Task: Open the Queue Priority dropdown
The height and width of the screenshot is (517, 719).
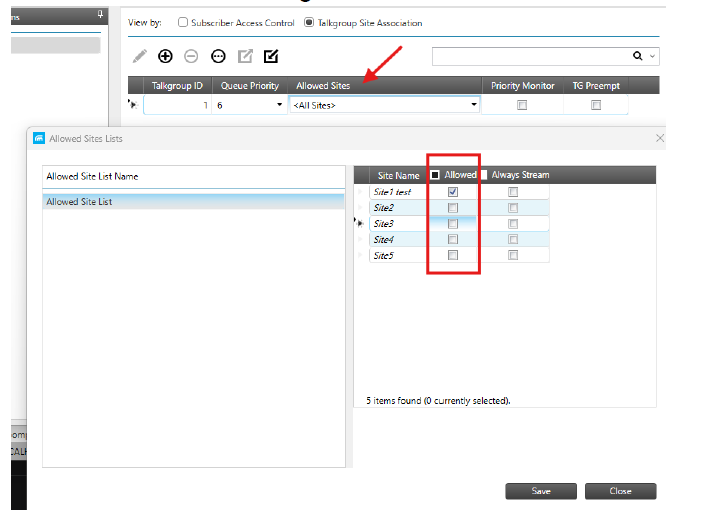Action: point(279,105)
